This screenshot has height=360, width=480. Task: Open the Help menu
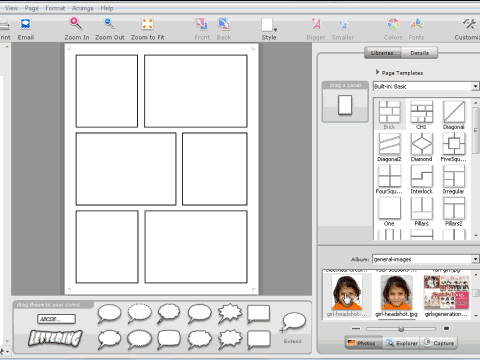(107, 8)
